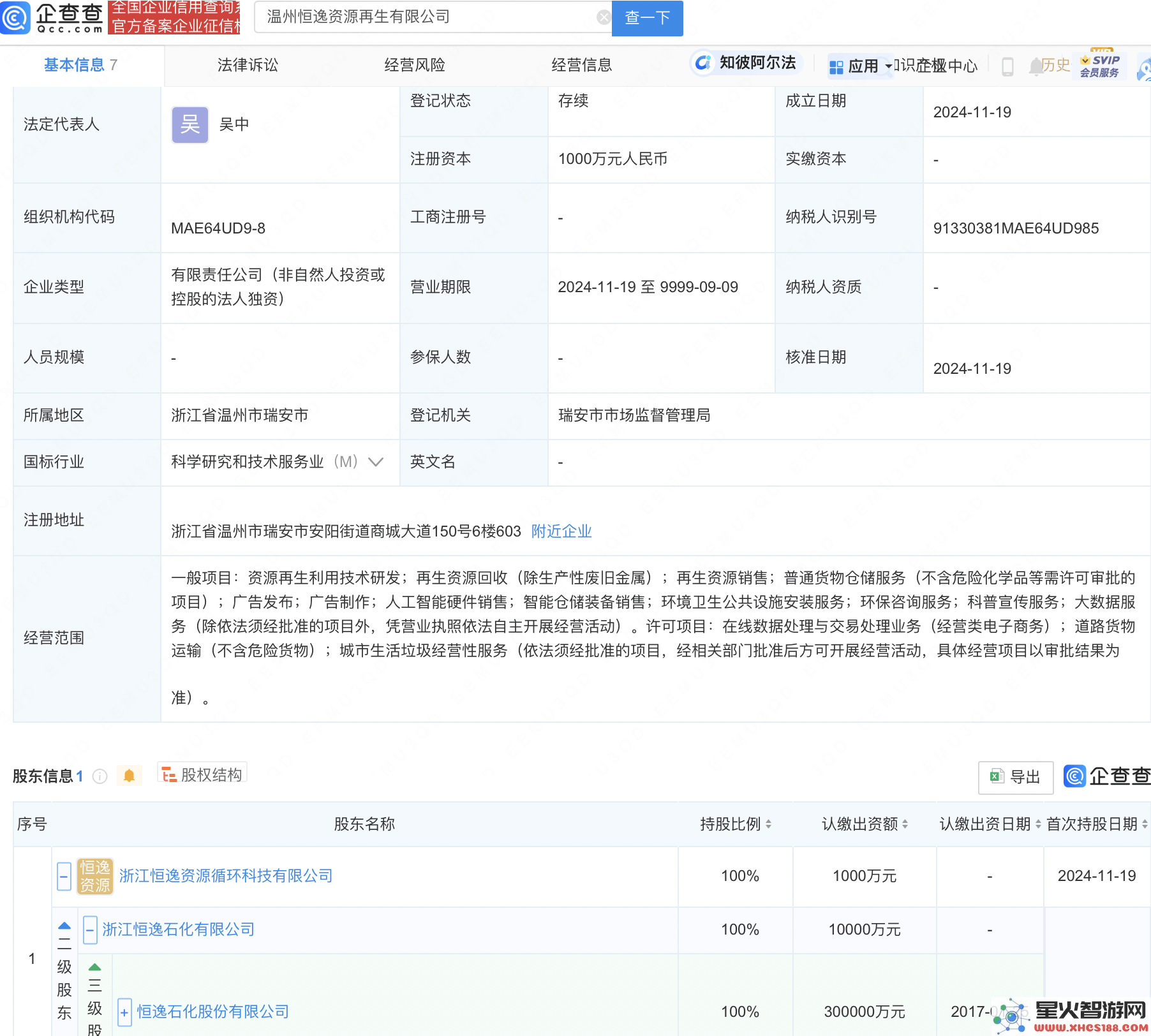This screenshot has width=1151, height=1036.
Task: Open 浙江恒逸资源循环科技有限公司 link
Action: tap(226, 876)
